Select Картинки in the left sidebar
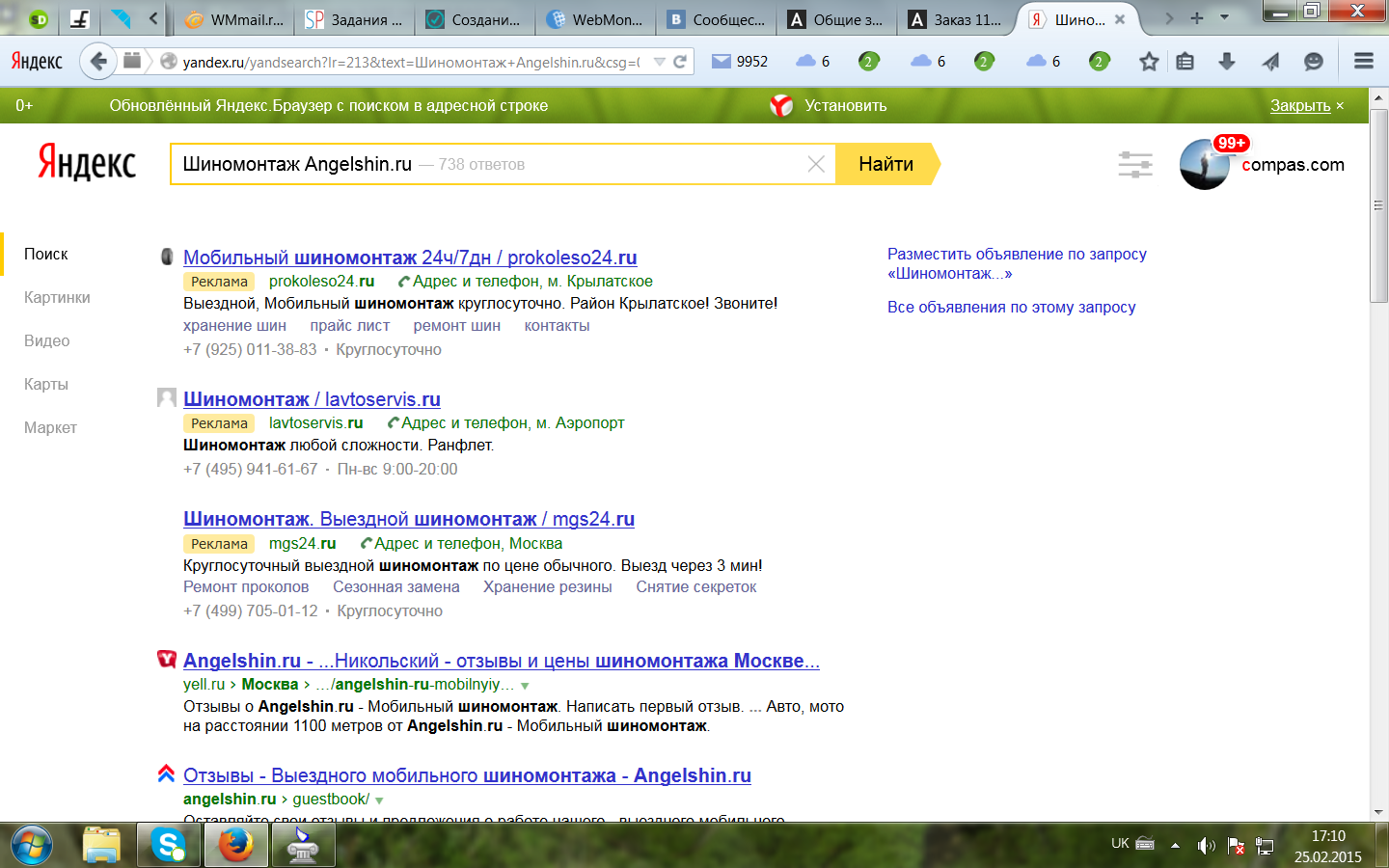The width and height of the screenshot is (1389, 868). pyautogui.click(x=57, y=298)
